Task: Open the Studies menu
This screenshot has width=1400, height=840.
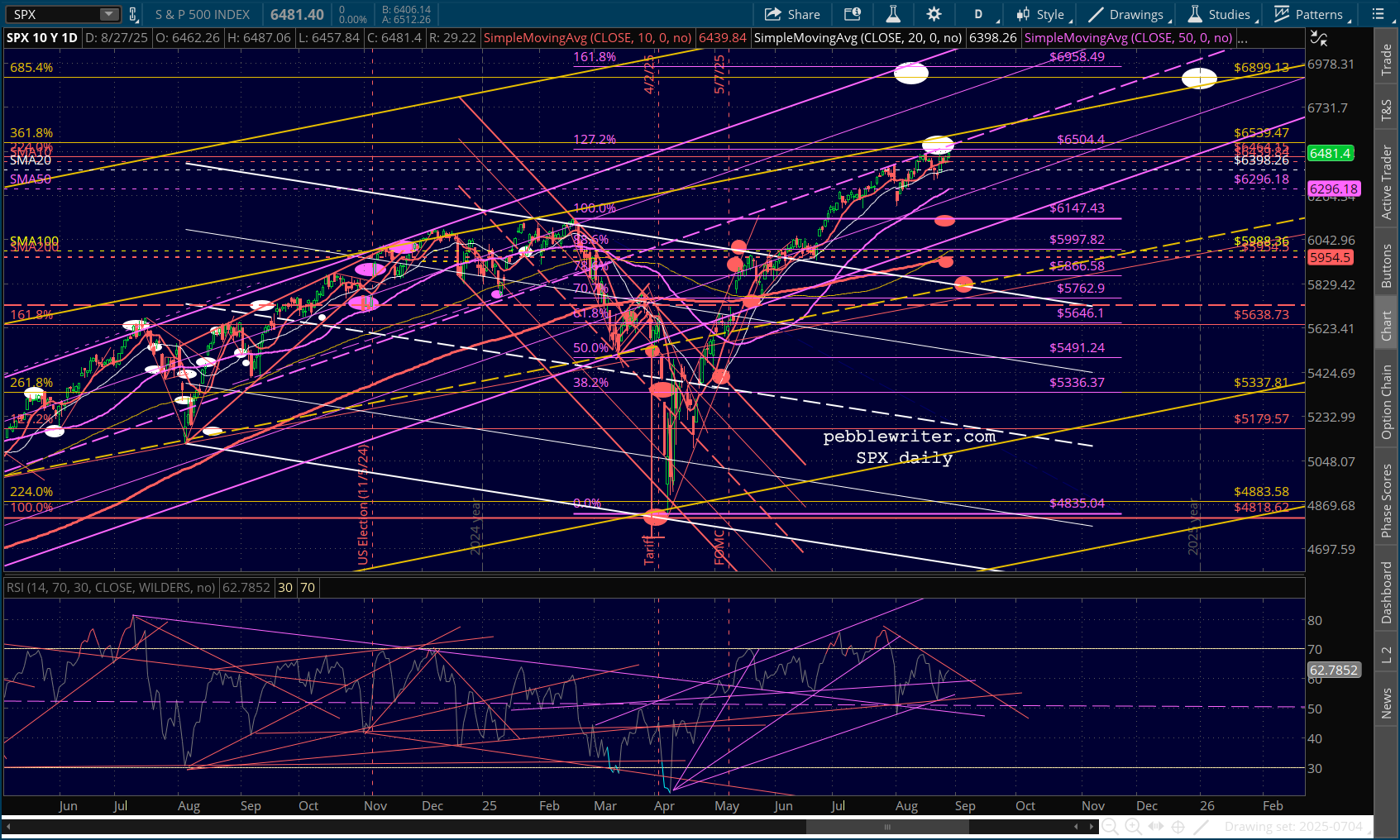Action: point(1219,14)
